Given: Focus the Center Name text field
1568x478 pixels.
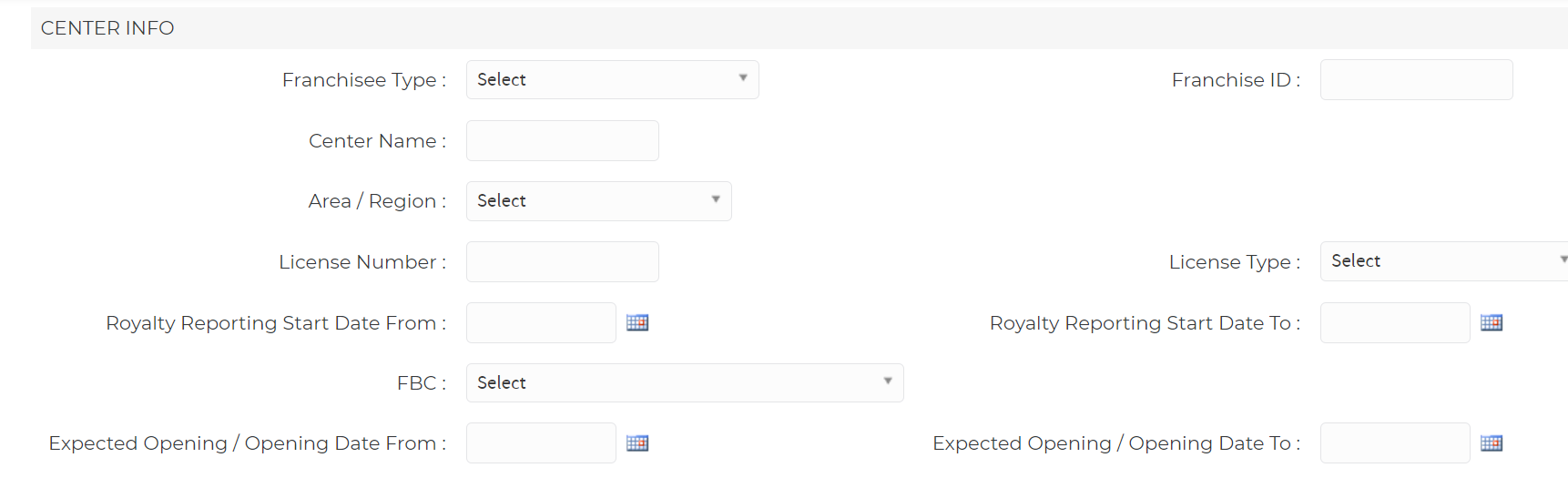Looking at the screenshot, I should (563, 140).
